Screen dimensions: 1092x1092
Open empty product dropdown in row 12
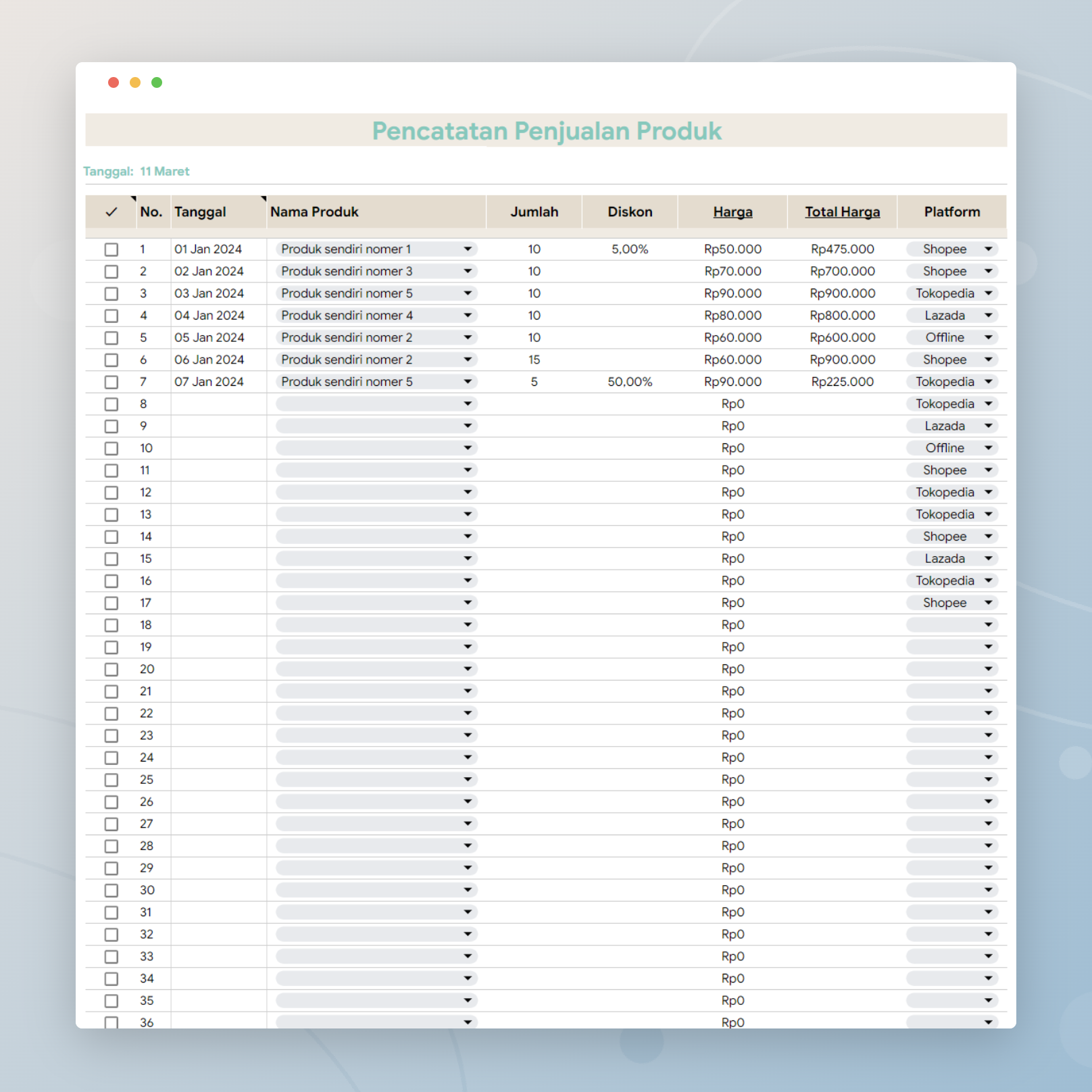click(376, 493)
